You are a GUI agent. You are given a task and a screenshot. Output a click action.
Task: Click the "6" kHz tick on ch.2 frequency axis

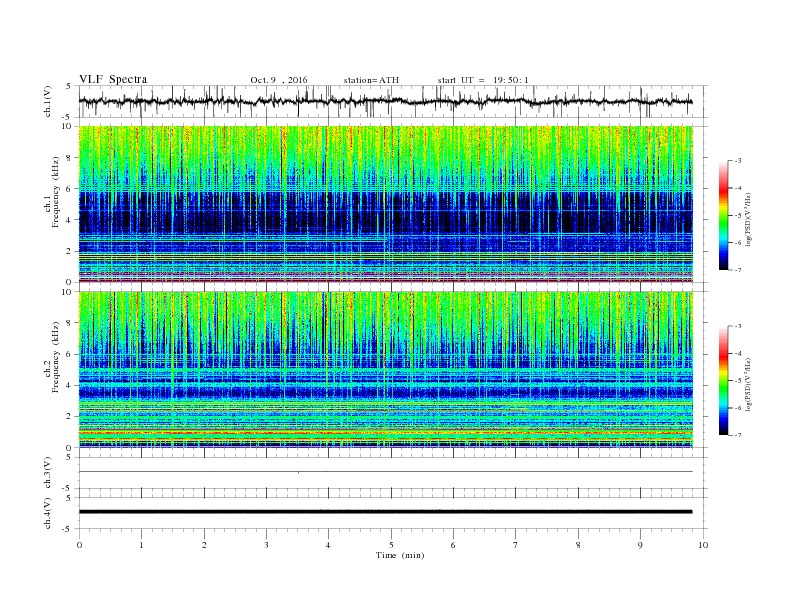(69, 354)
